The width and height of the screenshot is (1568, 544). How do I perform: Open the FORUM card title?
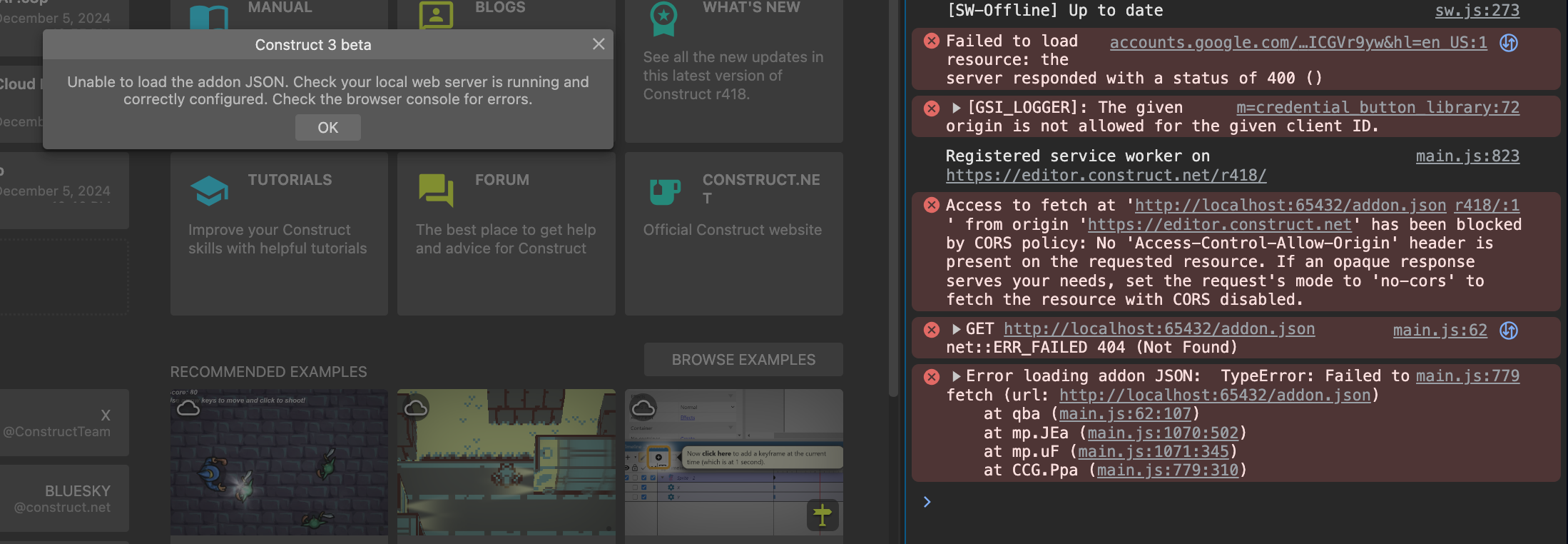click(502, 180)
